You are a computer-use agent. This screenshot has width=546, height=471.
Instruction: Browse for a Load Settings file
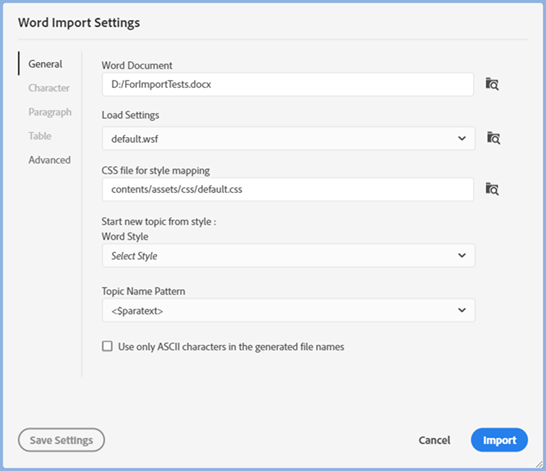coord(493,138)
